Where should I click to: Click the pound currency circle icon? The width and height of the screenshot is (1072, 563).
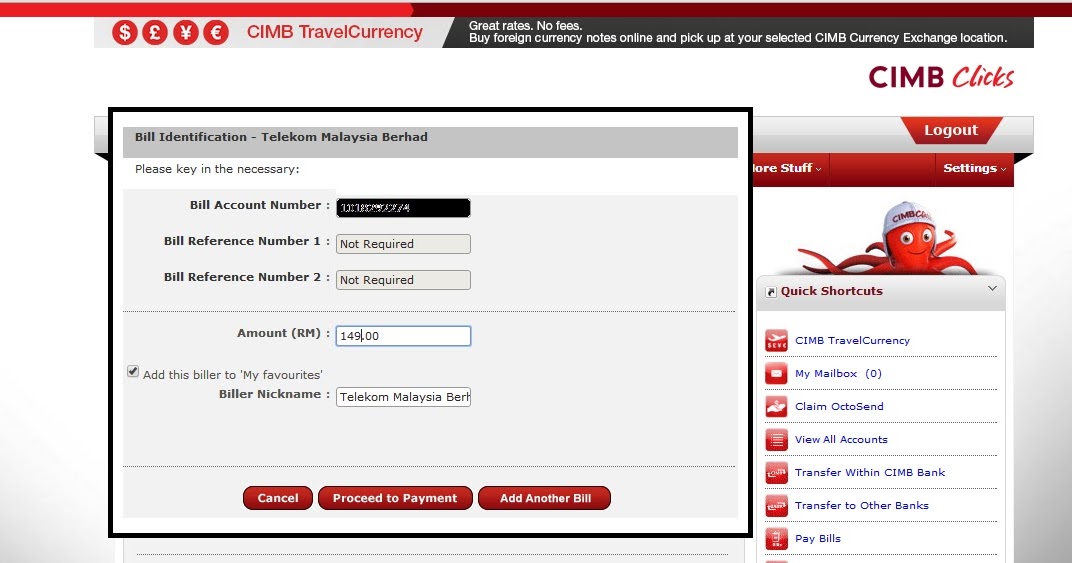[x=155, y=33]
